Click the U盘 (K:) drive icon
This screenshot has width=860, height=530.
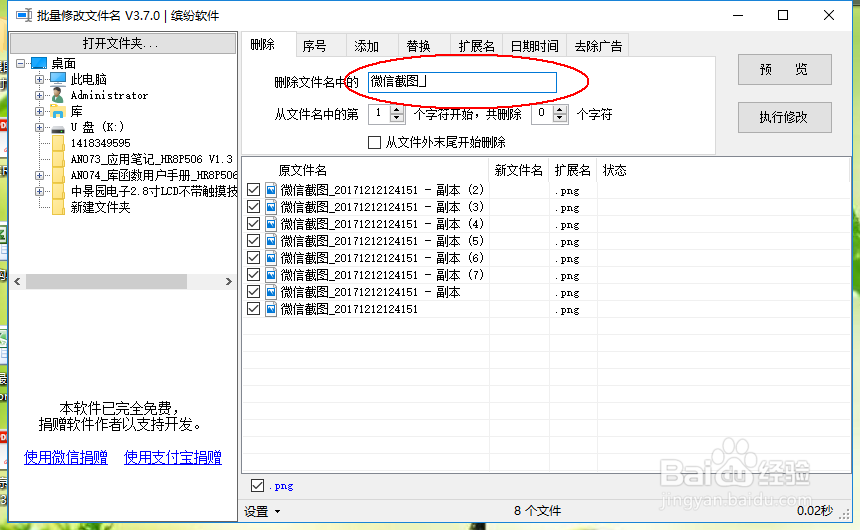click(x=58, y=128)
